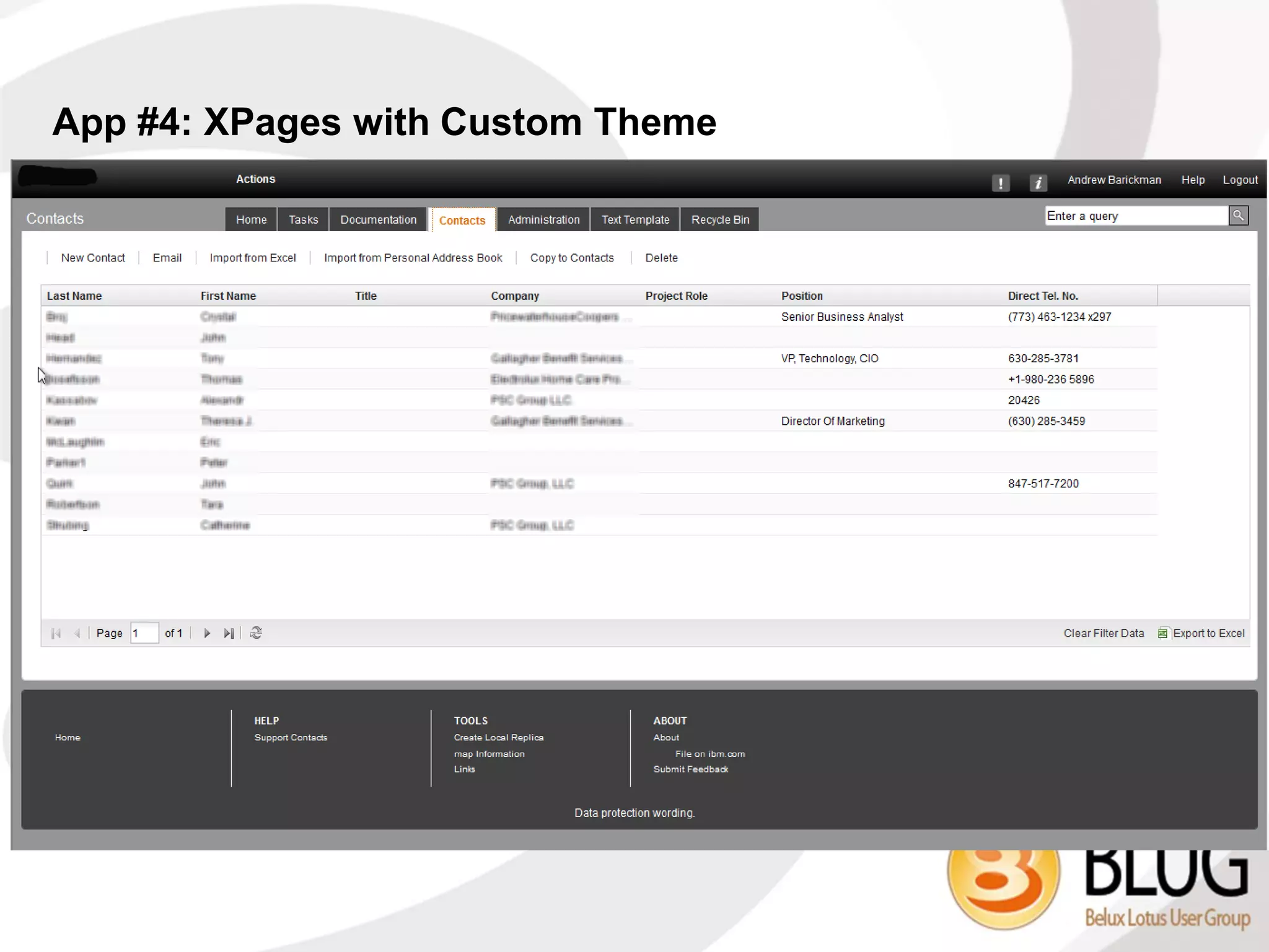This screenshot has width=1269, height=952.
Task: Click the search magnifier button
Action: [1238, 216]
